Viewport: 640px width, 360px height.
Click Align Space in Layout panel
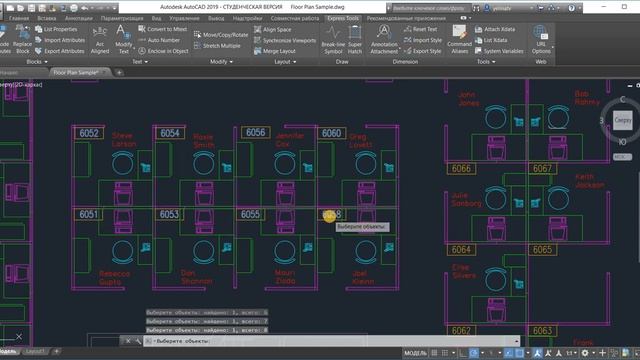pyautogui.click(x=273, y=29)
